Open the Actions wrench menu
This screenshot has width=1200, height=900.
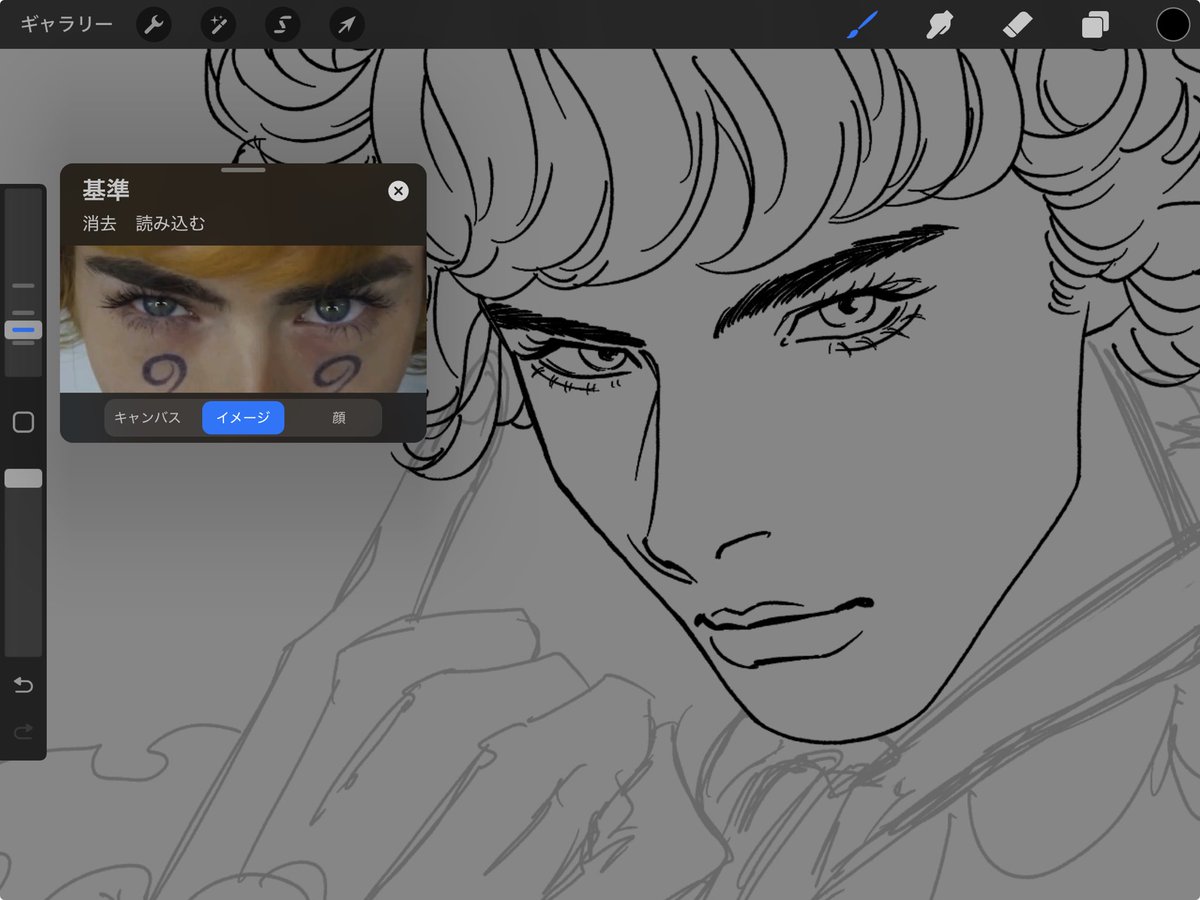[x=153, y=25]
